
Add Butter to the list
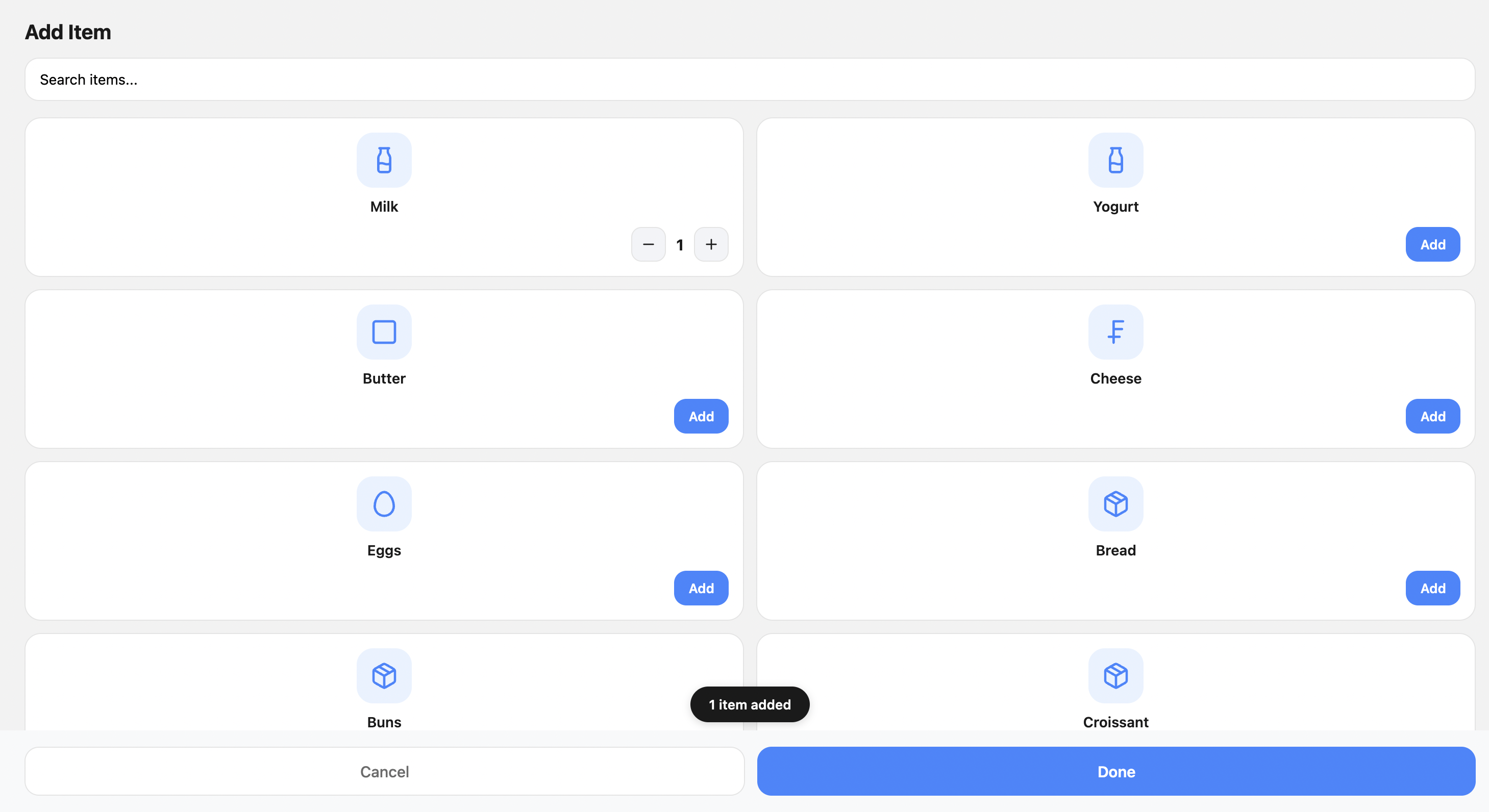tap(701, 416)
